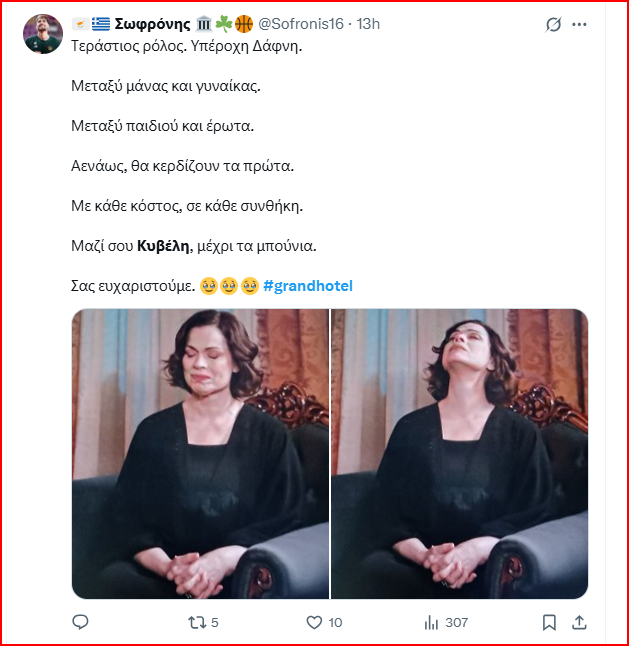Open the author's profile avatar
The height and width of the screenshot is (646, 629).
pos(43,34)
